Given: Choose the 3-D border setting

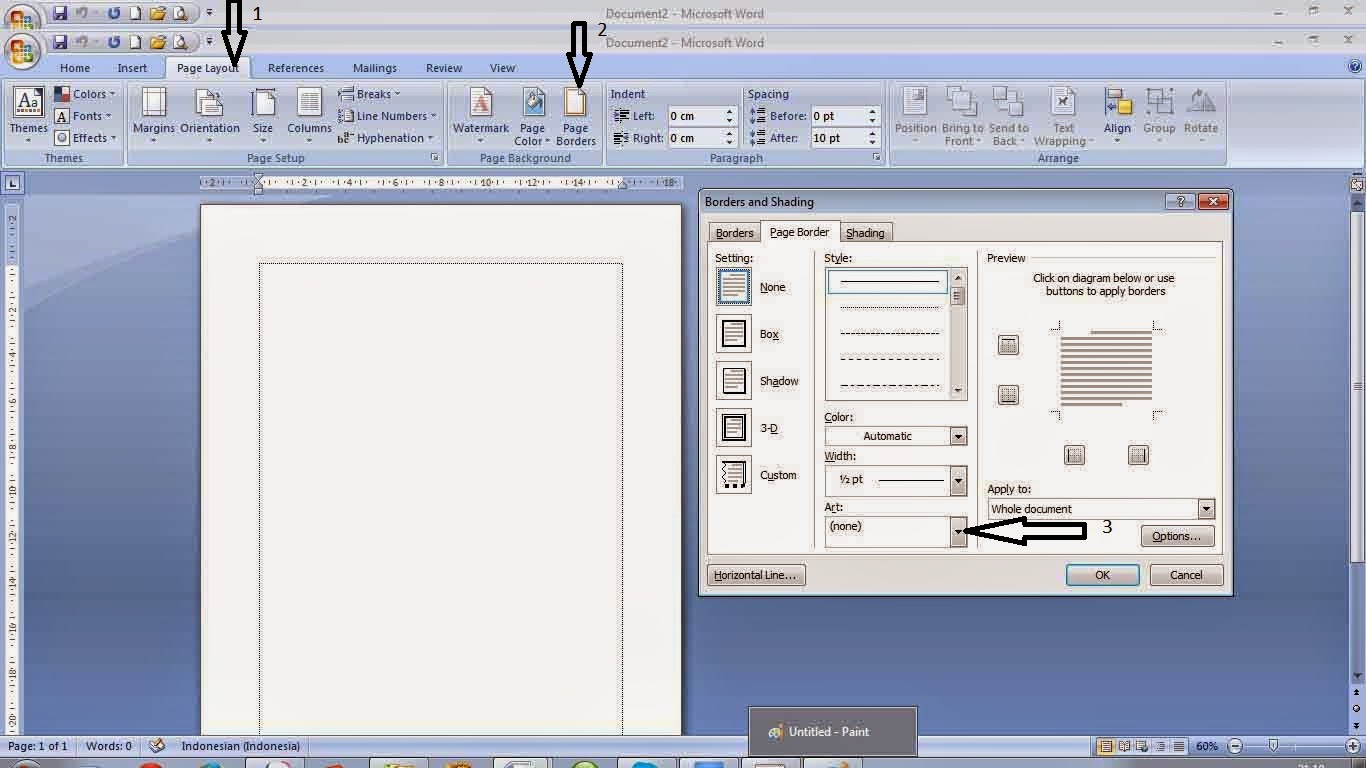Looking at the screenshot, I should coord(733,427).
